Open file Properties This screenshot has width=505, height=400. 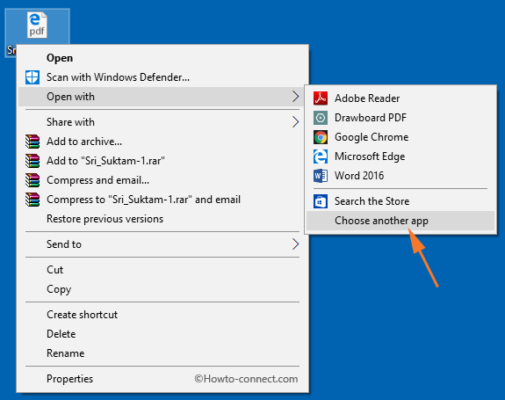(162, 379)
